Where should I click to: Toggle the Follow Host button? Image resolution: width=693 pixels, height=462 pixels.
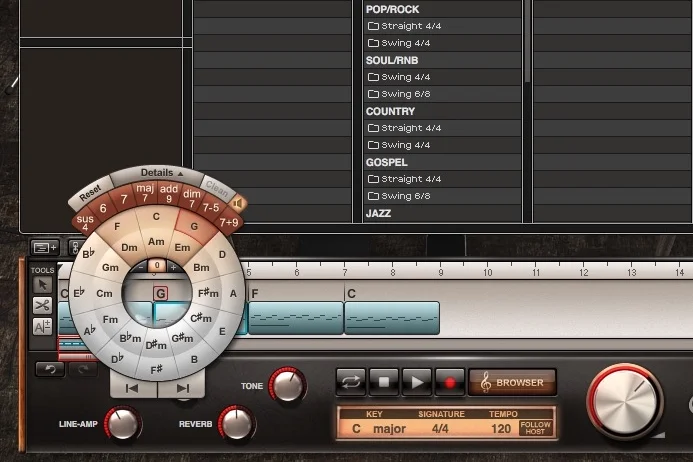pyautogui.click(x=535, y=428)
